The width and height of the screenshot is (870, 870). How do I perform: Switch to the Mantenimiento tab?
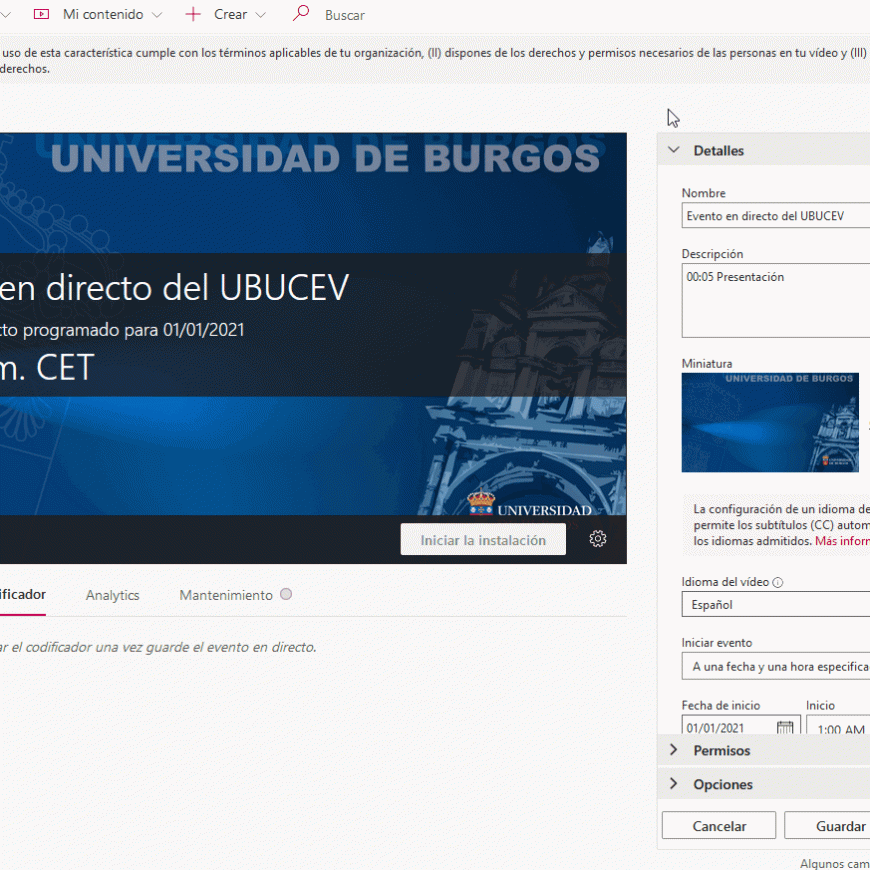pos(226,595)
